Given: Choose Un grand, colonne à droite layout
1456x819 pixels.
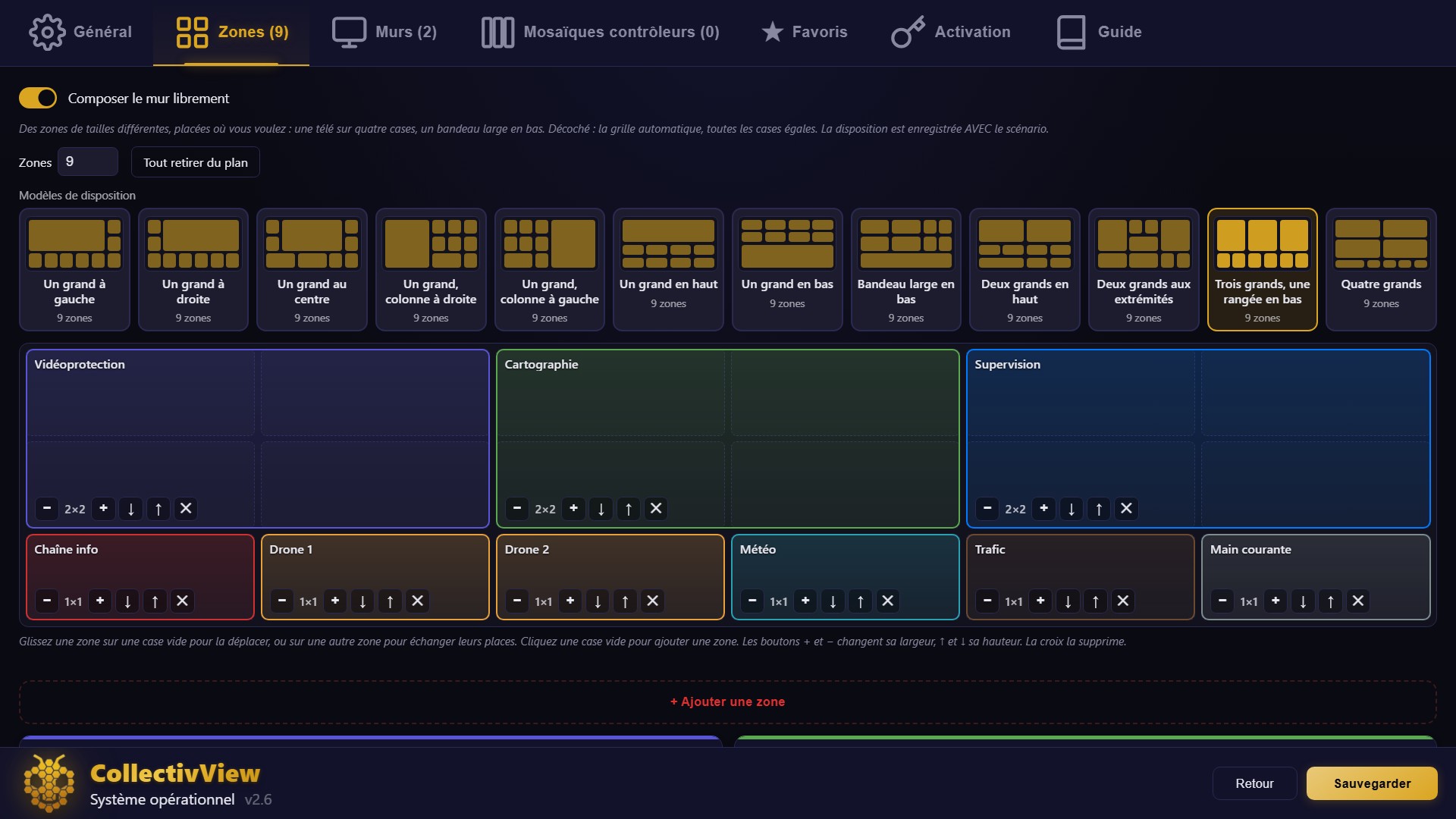Looking at the screenshot, I should tap(431, 270).
